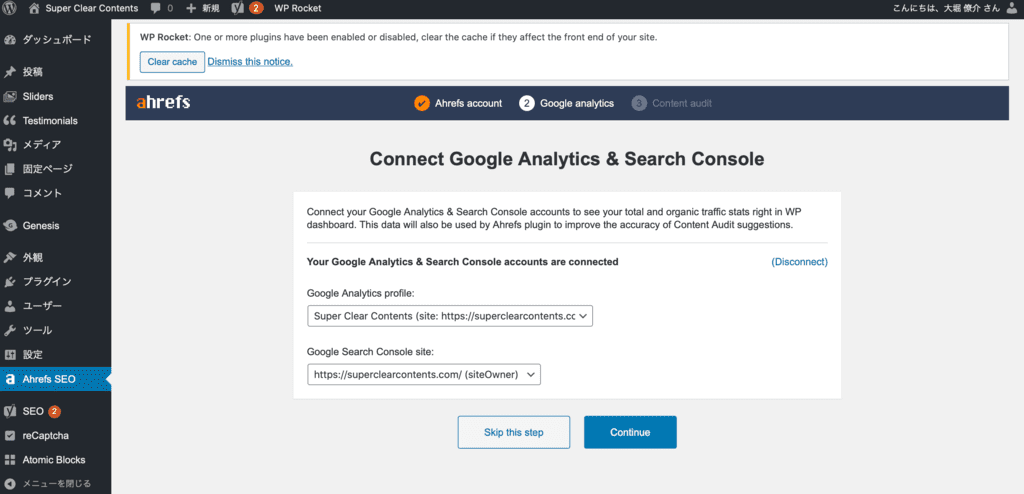Select the Atomic Blocks sidebar item
This screenshot has width=1024, height=494.
tap(53, 460)
